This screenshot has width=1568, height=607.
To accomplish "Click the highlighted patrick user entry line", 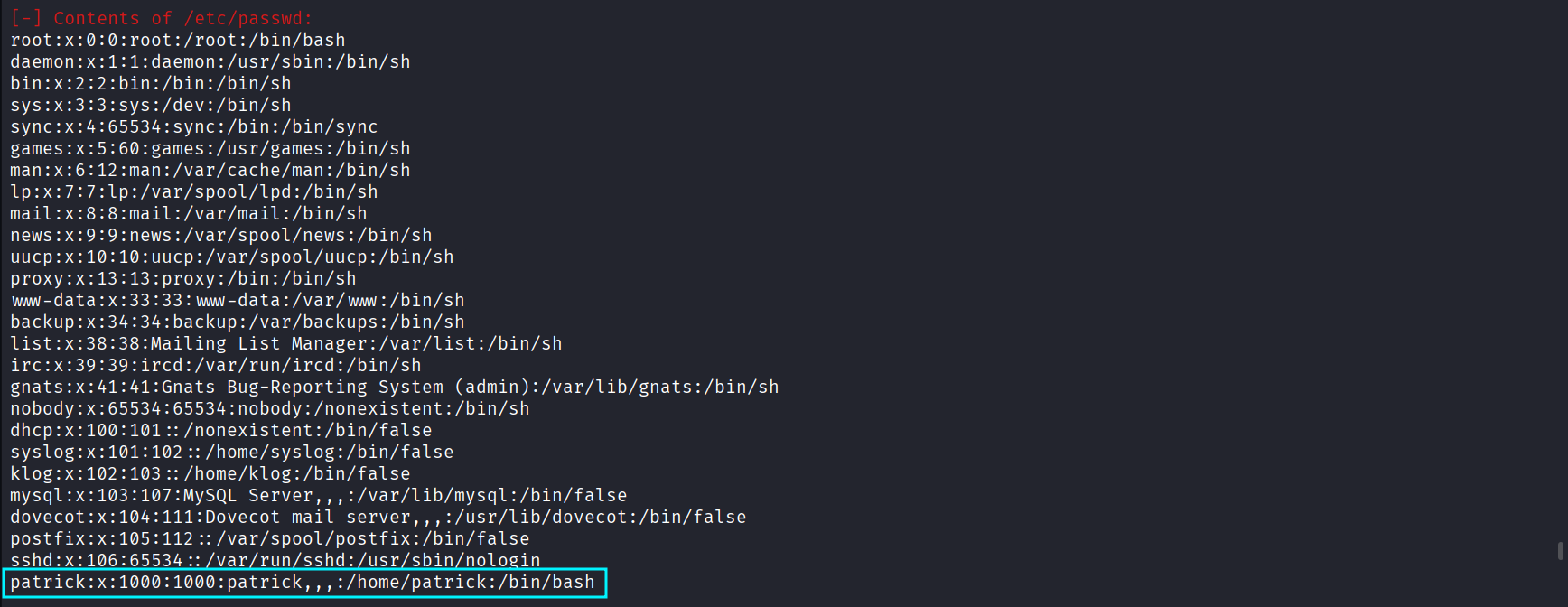I will tap(303, 583).
